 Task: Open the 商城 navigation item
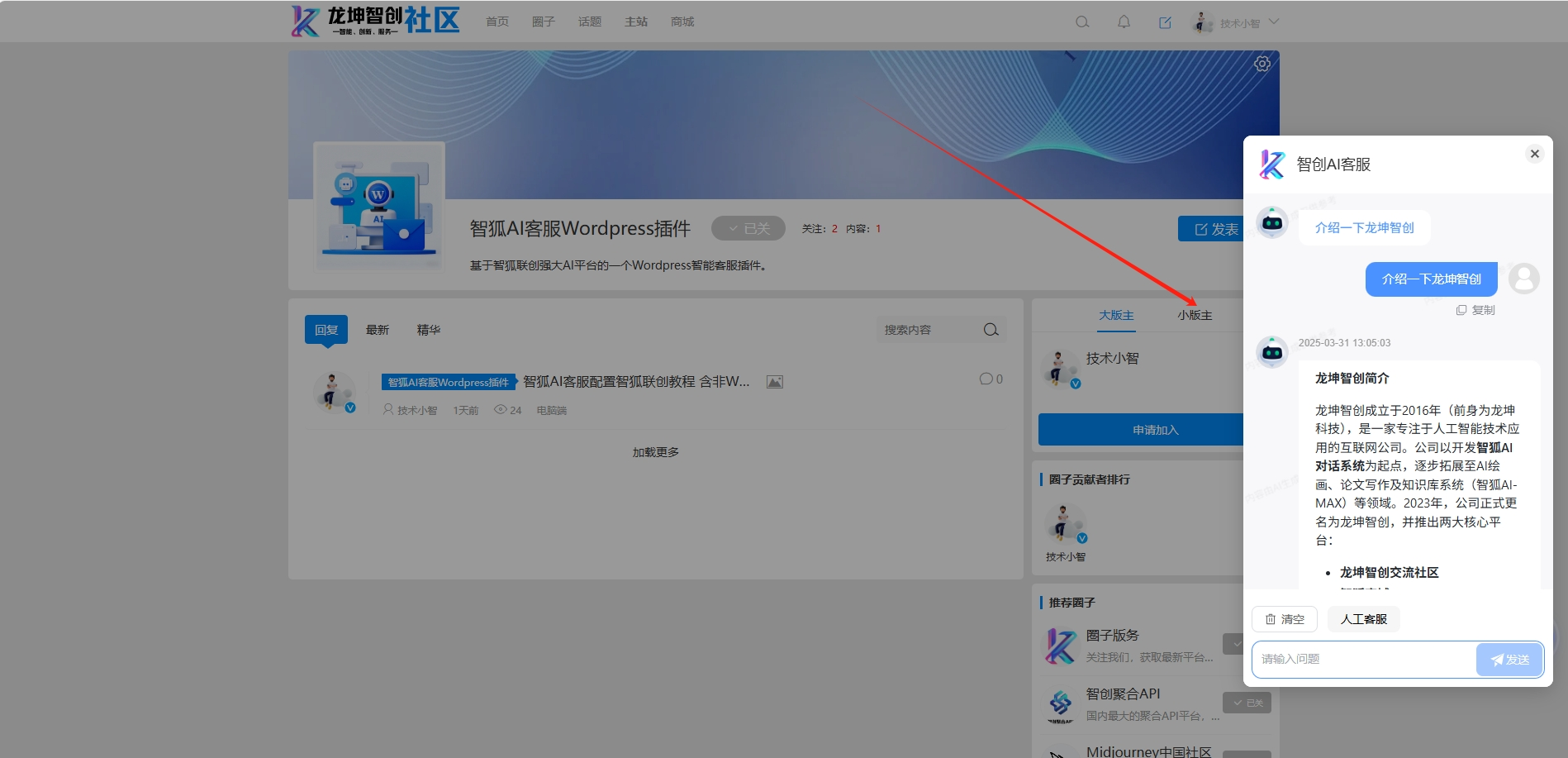click(682, 22)
